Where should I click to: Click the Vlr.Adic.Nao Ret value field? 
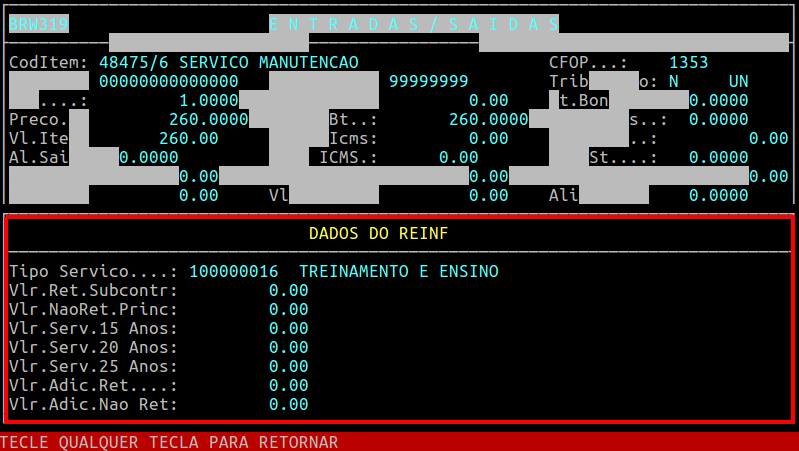click(288, 404)
